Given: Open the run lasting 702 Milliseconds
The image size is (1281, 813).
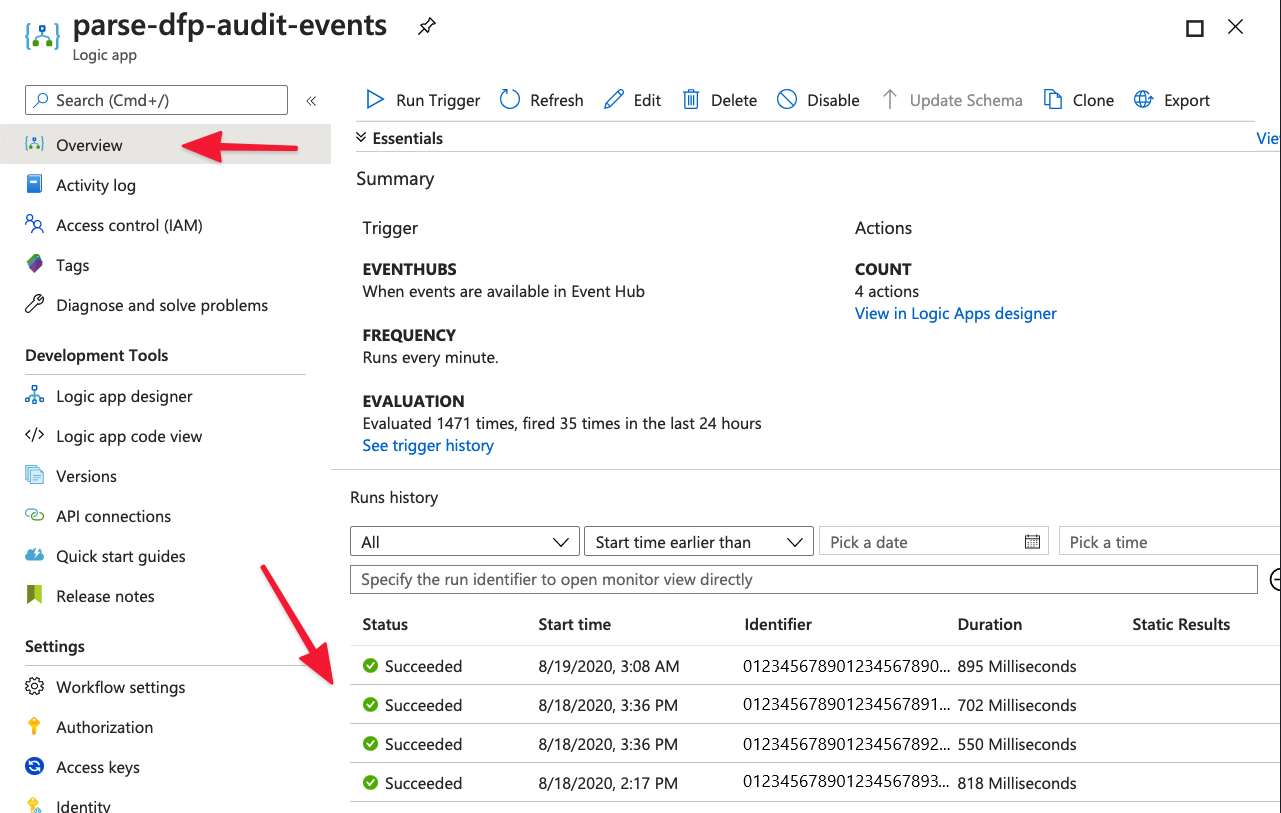Looking at the screenshot, I should 815,704.
